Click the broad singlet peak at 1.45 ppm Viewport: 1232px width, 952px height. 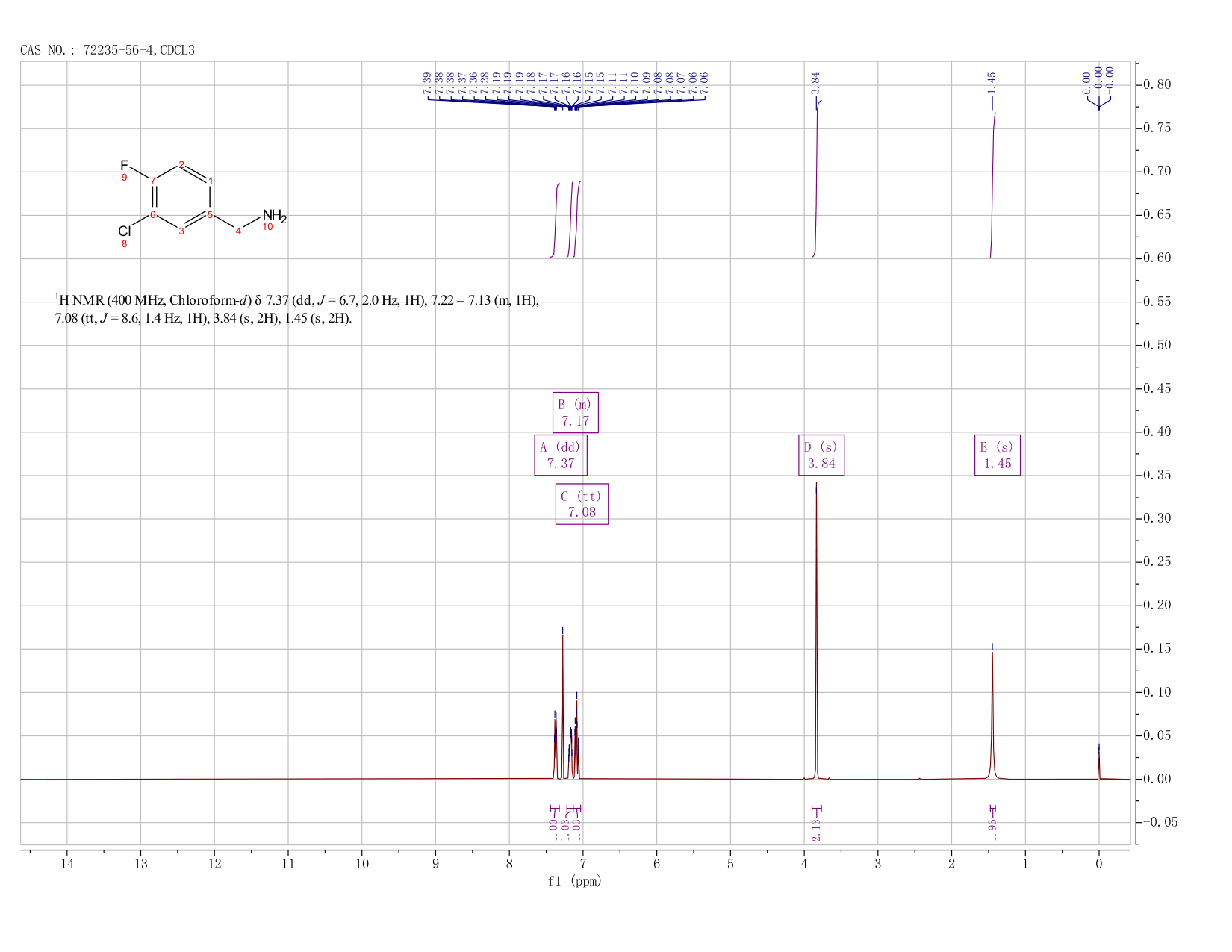(992, 715)
